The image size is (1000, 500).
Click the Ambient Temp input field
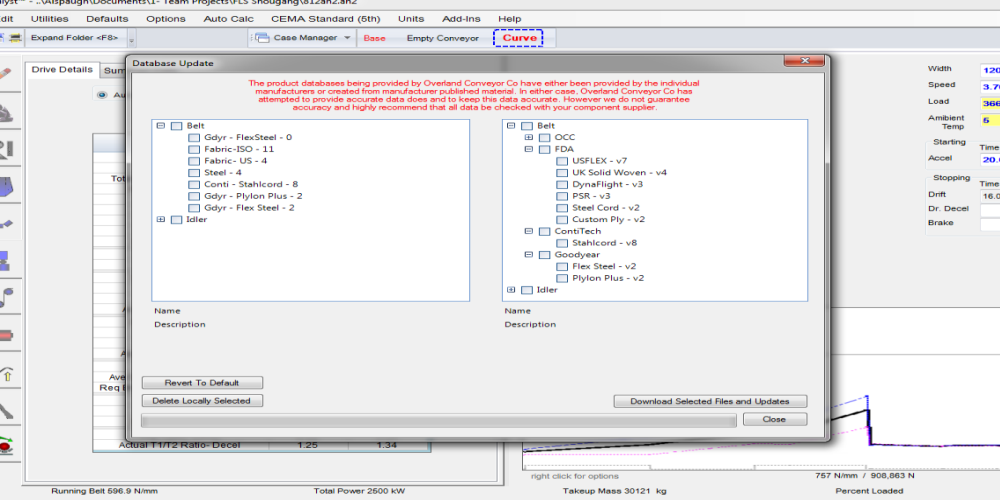point(990,121)
